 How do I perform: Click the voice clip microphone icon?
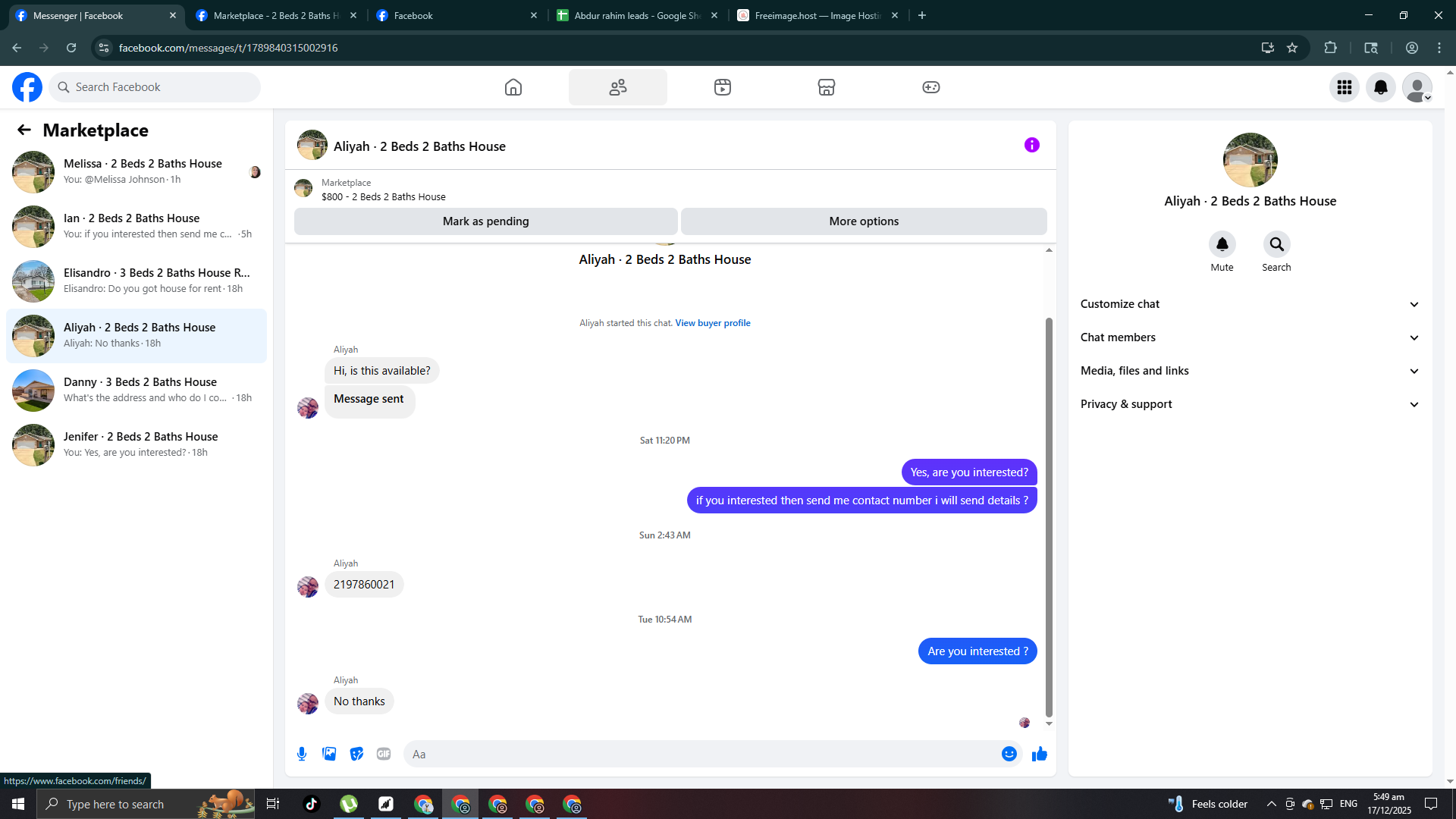tap(302, 754)
